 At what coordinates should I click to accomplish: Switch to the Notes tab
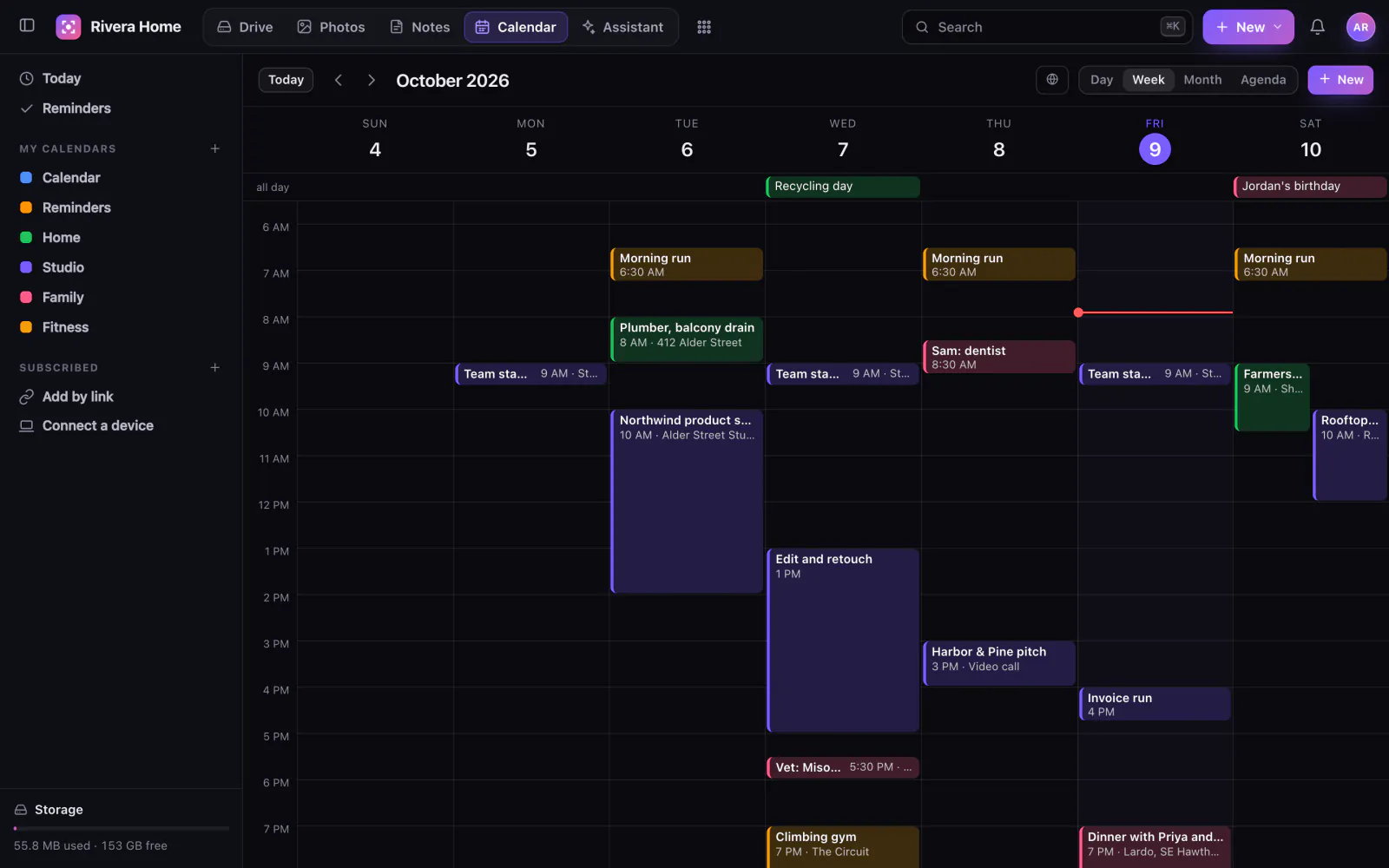pyautogui.click(x=420, y=27)
